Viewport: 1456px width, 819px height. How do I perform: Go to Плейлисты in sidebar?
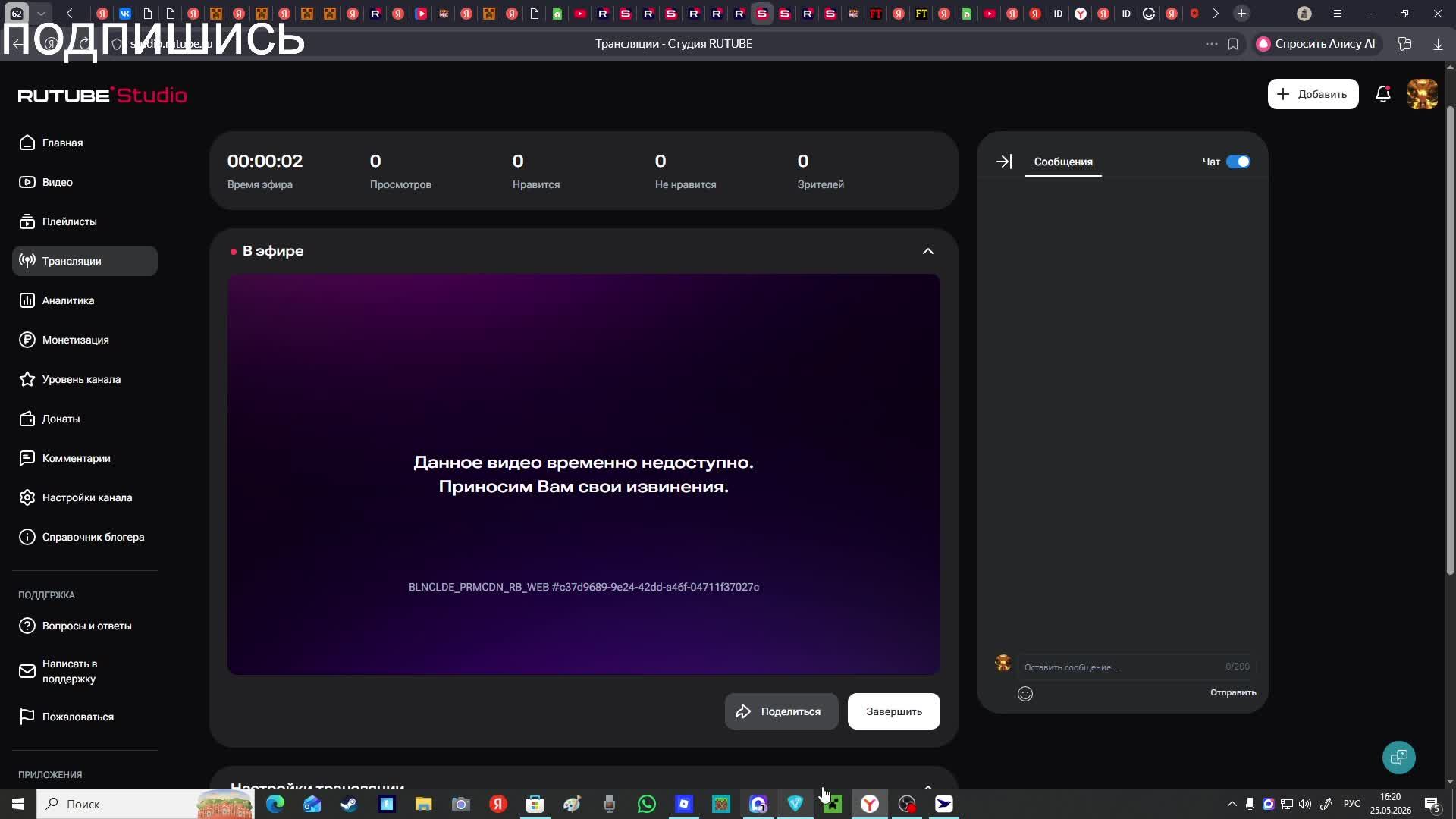(x=58, y=221)
